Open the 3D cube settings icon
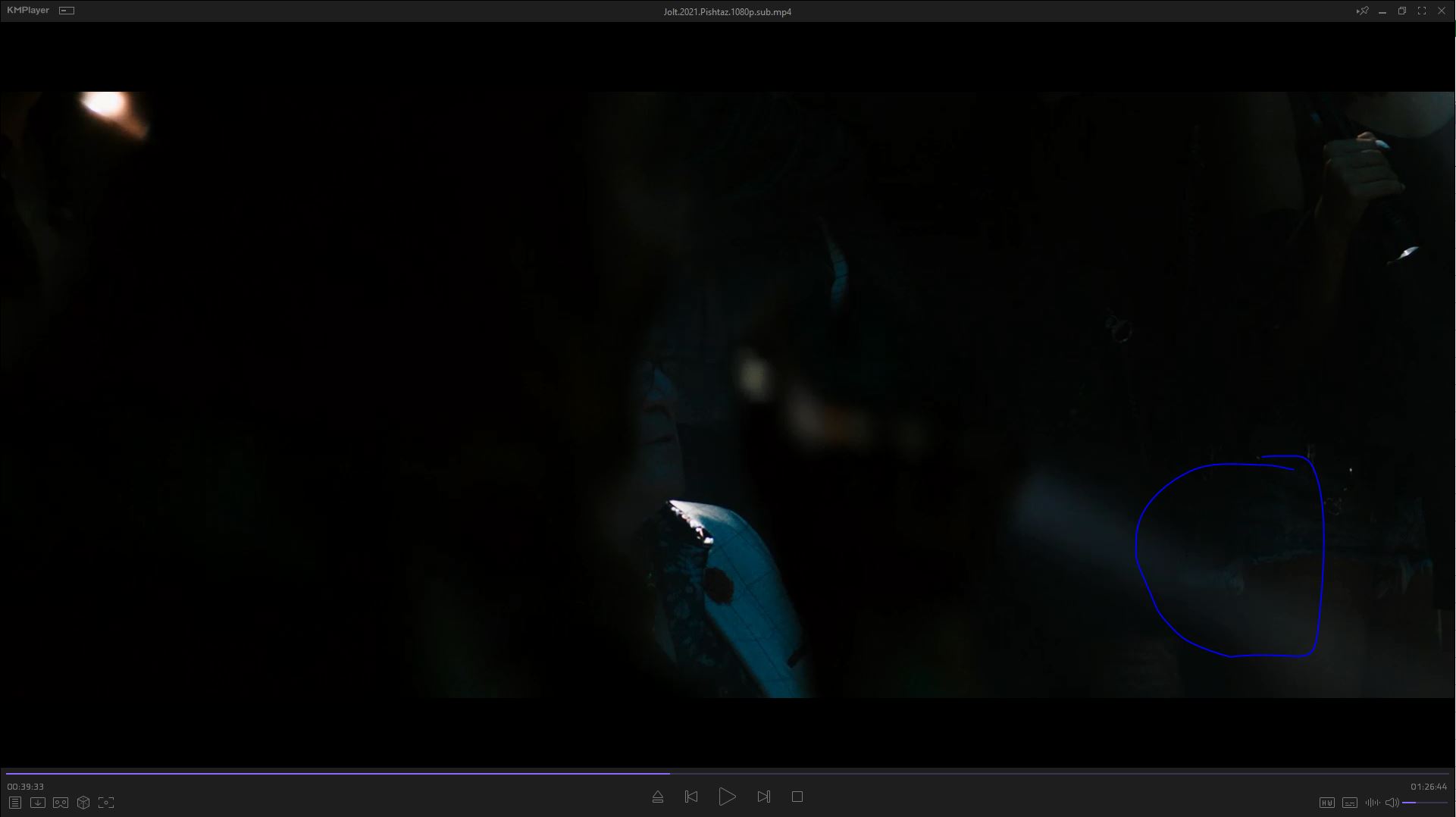The height and width of the screenshot is (817, 1456). pyautogui.click(x=83, y=803)
